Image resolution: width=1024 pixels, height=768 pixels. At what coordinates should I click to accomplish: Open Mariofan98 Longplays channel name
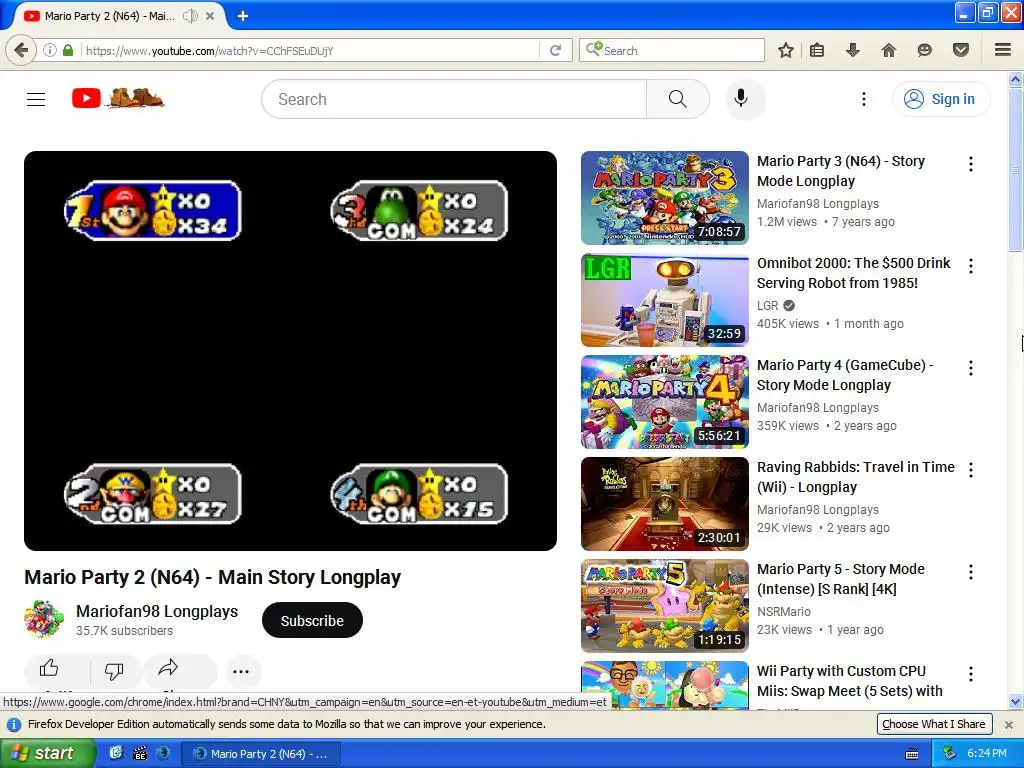[x=157, y=612]
